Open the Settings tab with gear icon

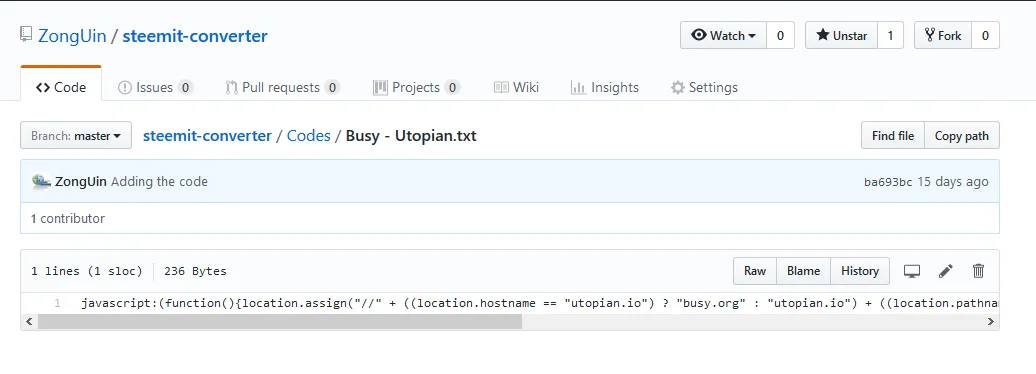pyautogui.click(x=704, y=87)
